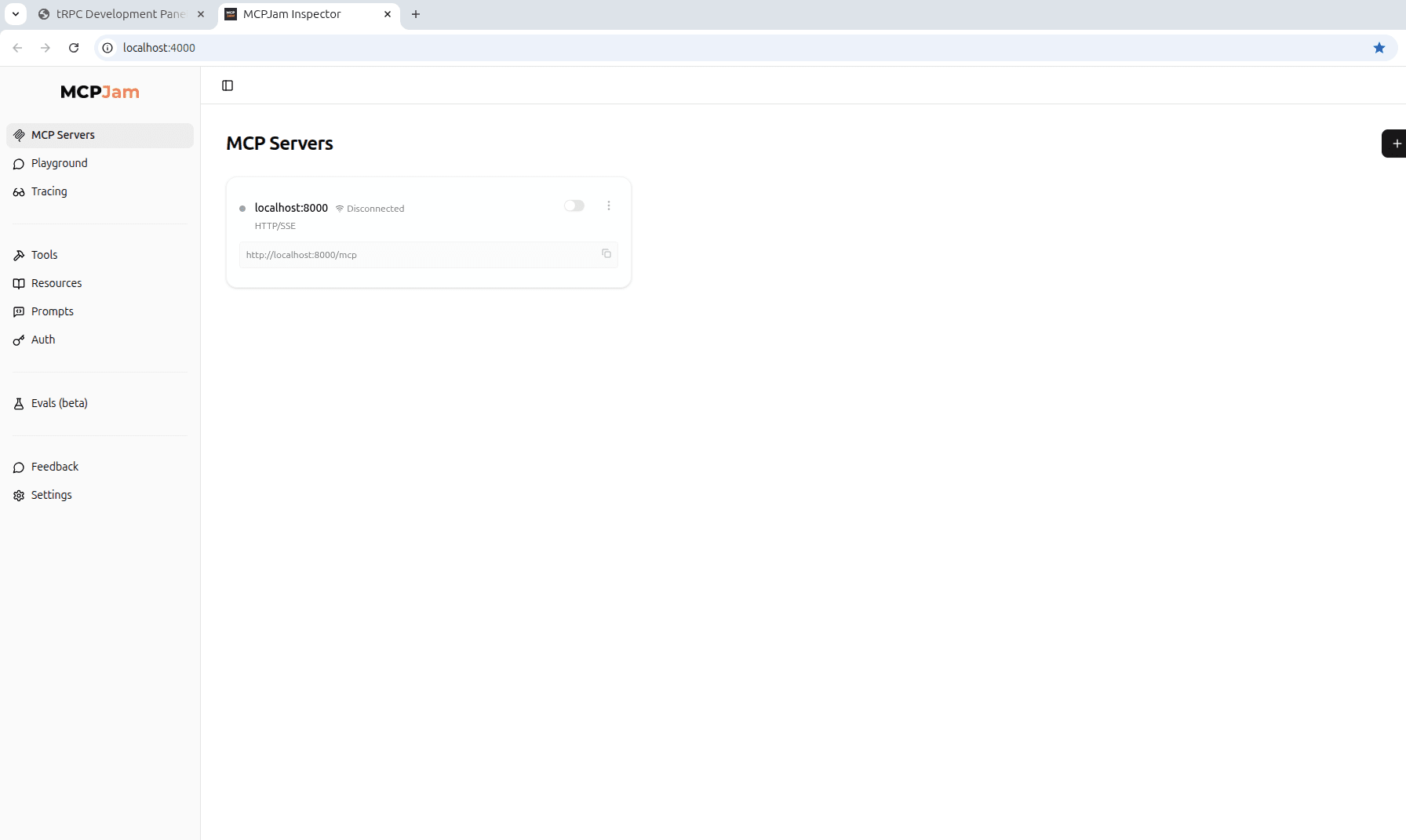Toggle the sidebar panel icon
The height and width of the screenshot is (840, 1406).
pos(228,85)
